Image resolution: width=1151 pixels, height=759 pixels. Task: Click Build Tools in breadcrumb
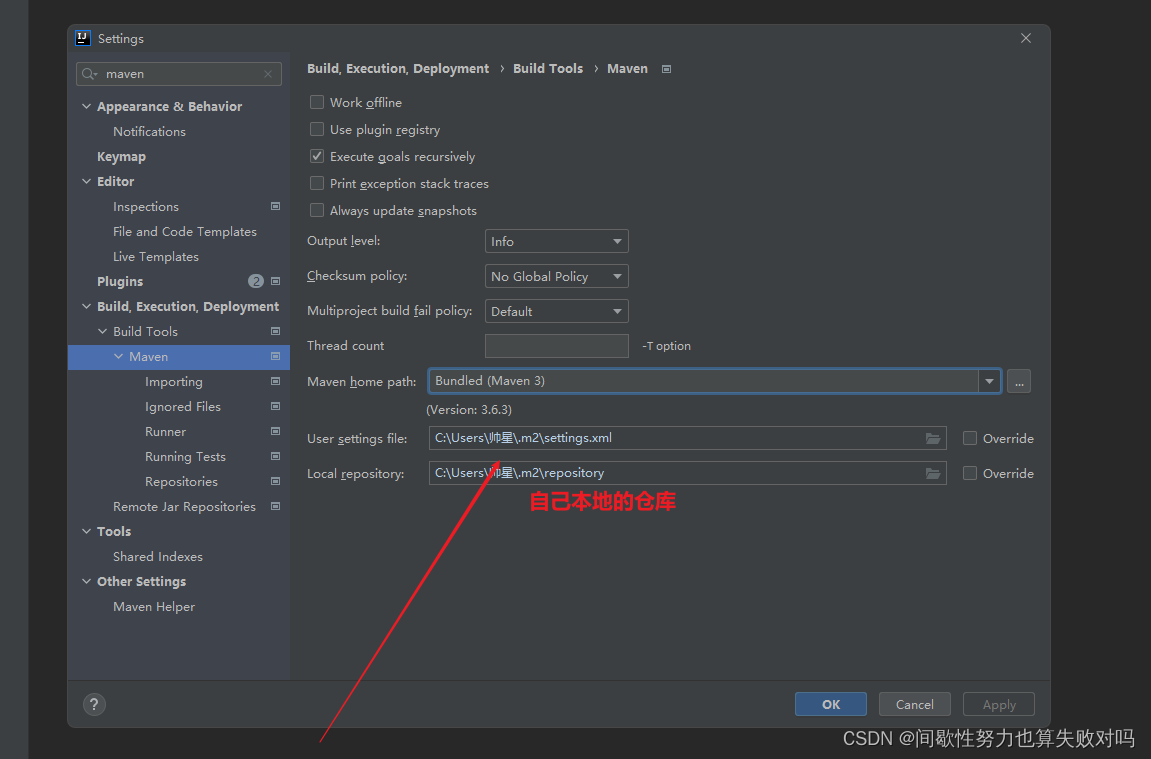[x=548, y=68]
